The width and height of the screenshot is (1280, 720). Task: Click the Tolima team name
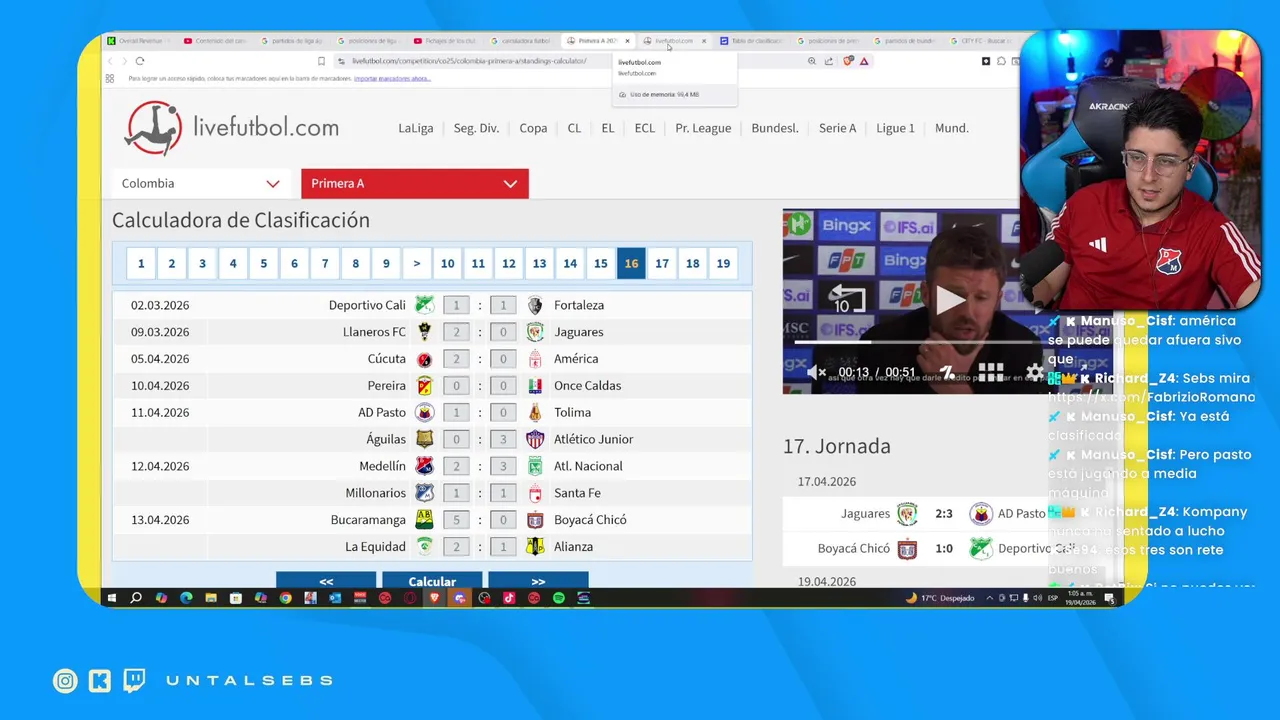click(x=572, y=412)
